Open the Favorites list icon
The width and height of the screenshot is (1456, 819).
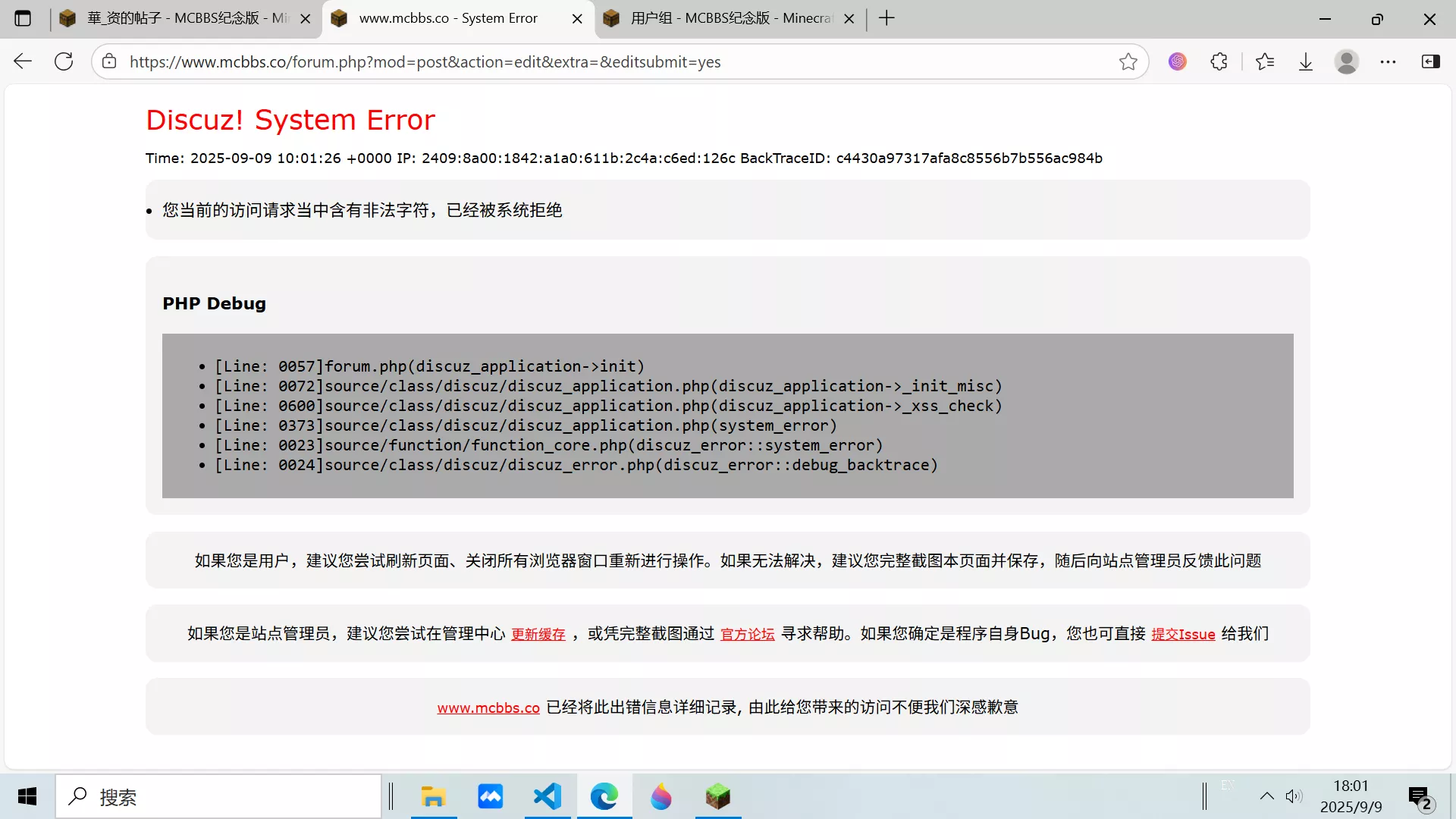pyautogui.click(x=1266, y=61)
